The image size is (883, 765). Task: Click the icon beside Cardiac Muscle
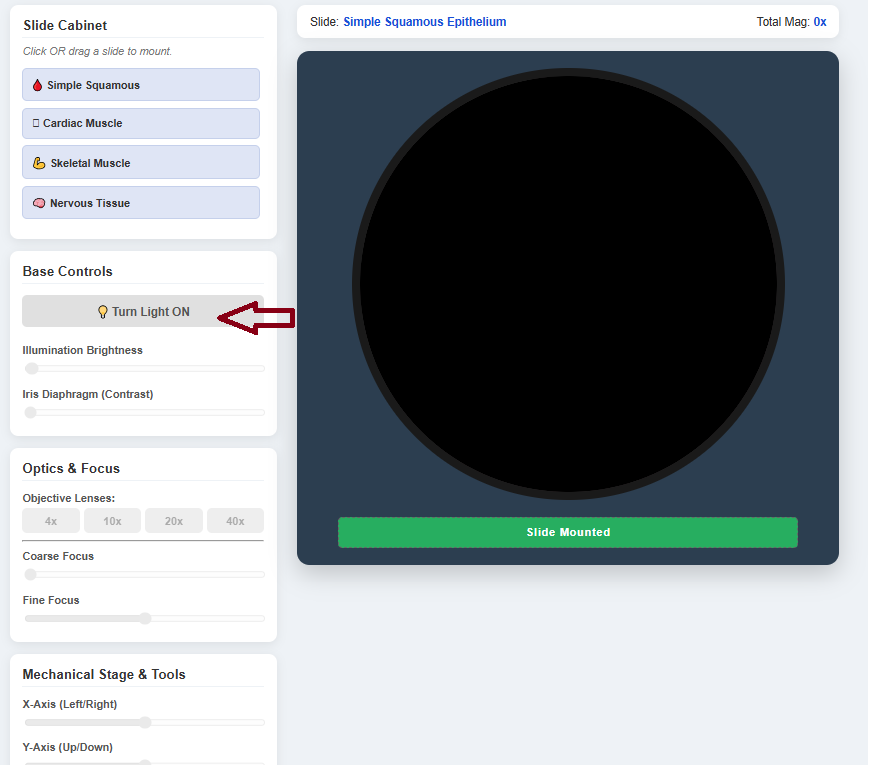pos(36,123)
